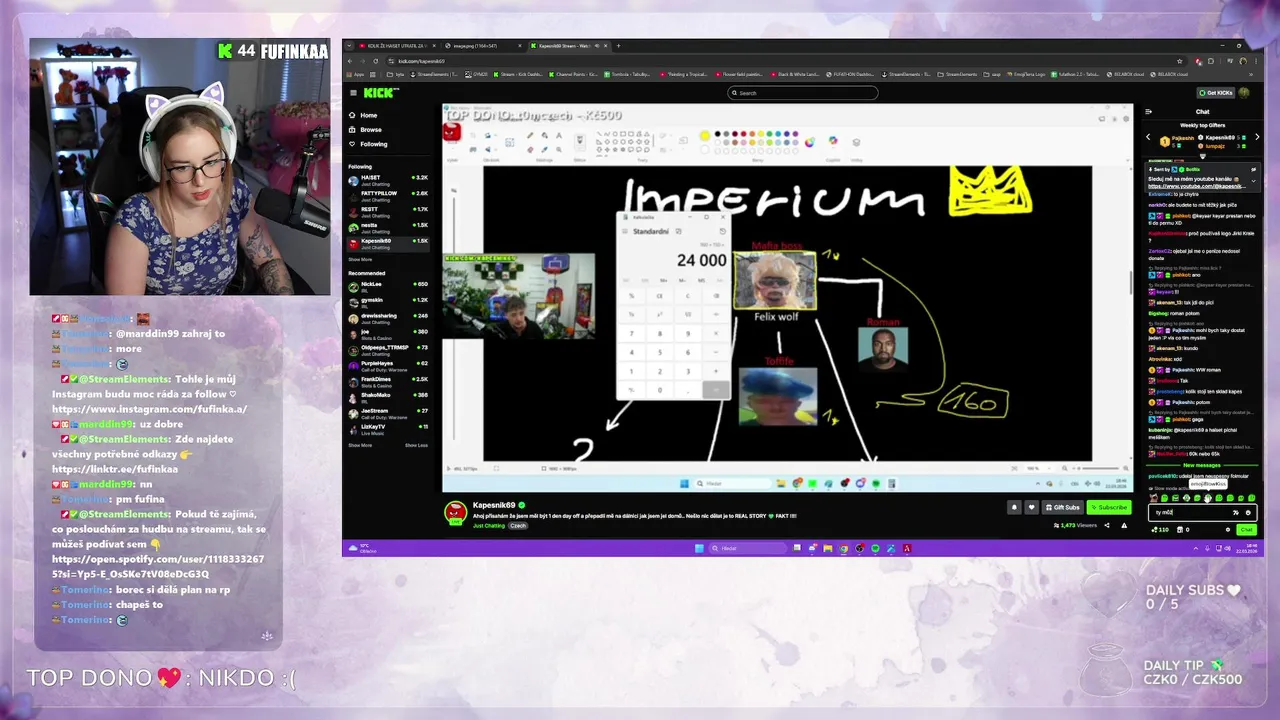The width and height of the screenshot is (1280, 720).
Task: Share the stream via share icon
Action: (x=1107, y=525)
